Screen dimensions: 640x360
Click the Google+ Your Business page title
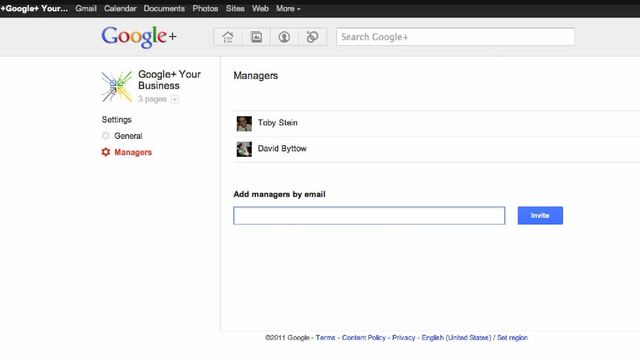(169, 80)
